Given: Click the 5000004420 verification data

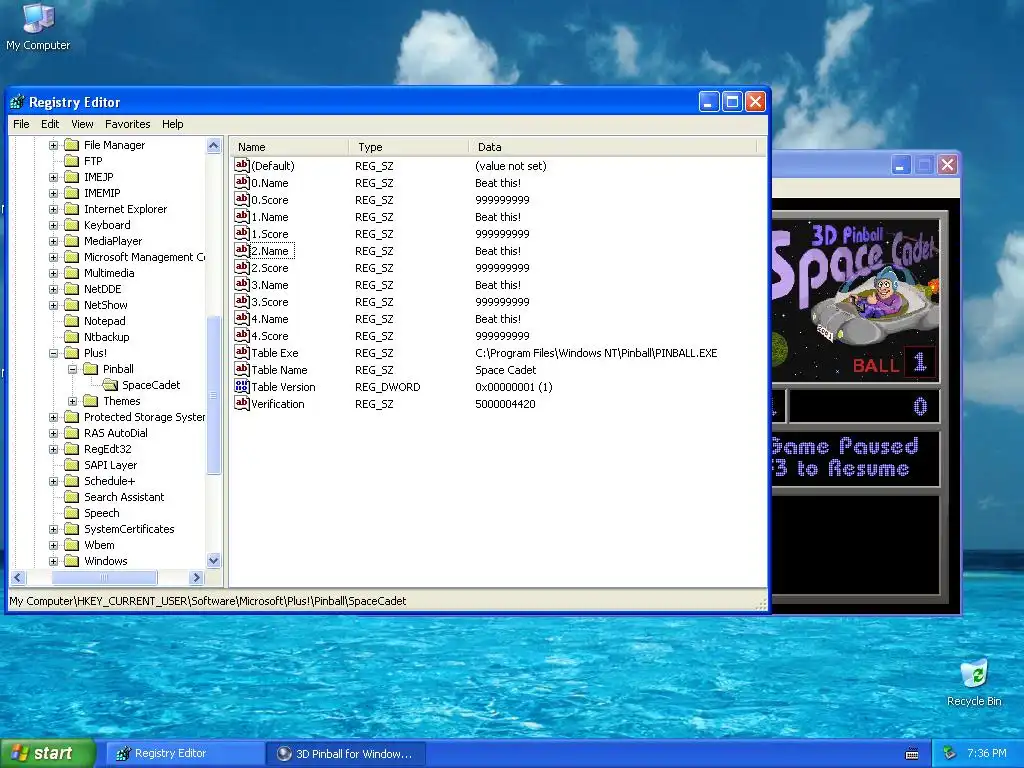Looking at the screenshot, I should (x=505, y=404).
